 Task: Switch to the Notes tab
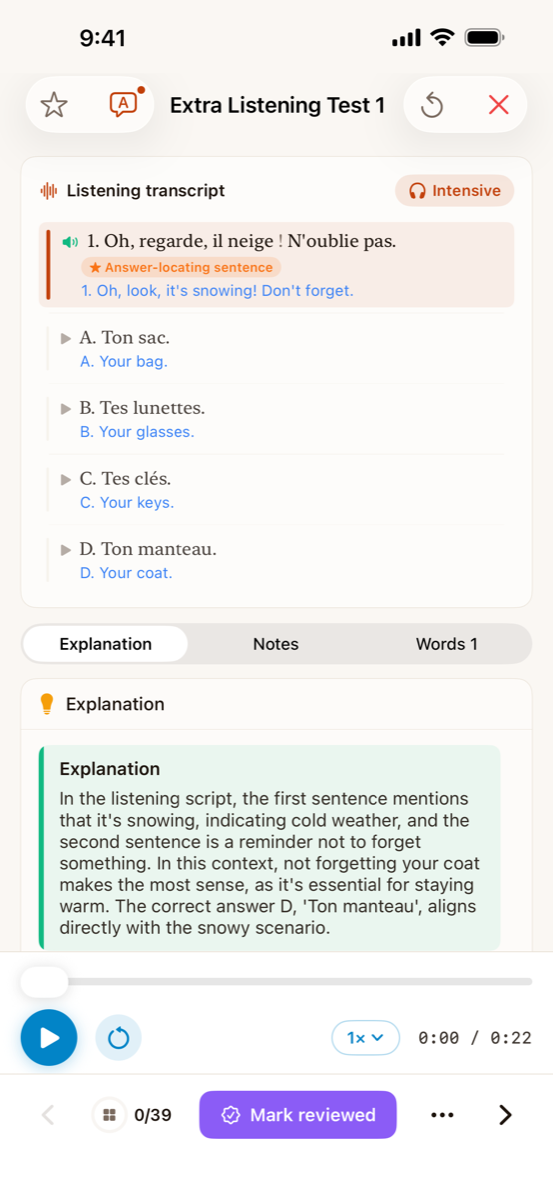tap(276, 644)
